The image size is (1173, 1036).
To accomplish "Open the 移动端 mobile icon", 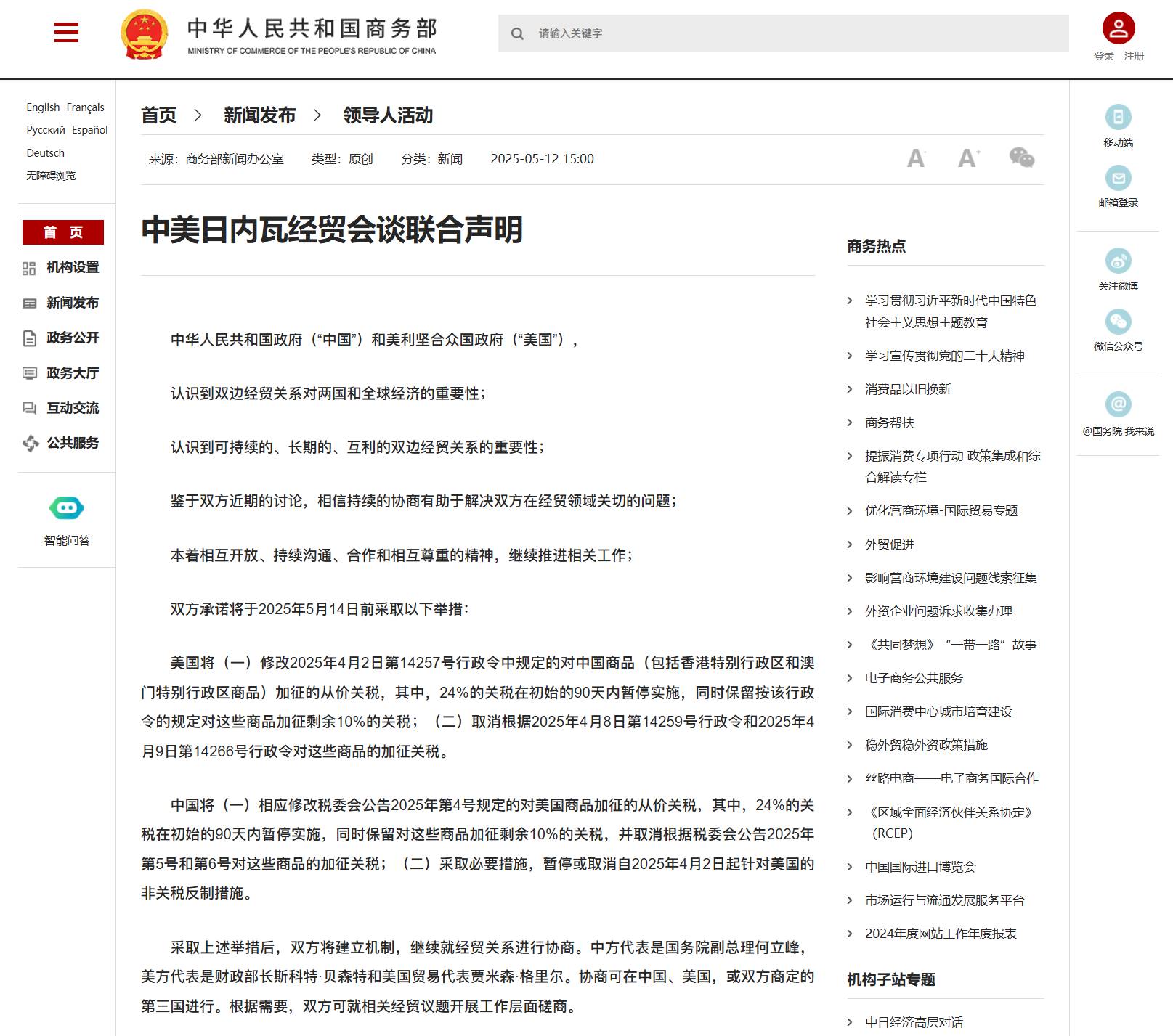I will tap(1119, 117).
